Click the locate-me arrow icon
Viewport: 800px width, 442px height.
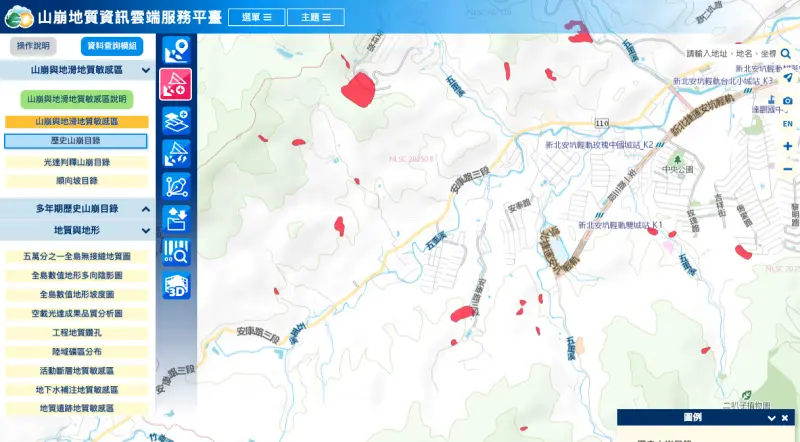tap(788, 78)
